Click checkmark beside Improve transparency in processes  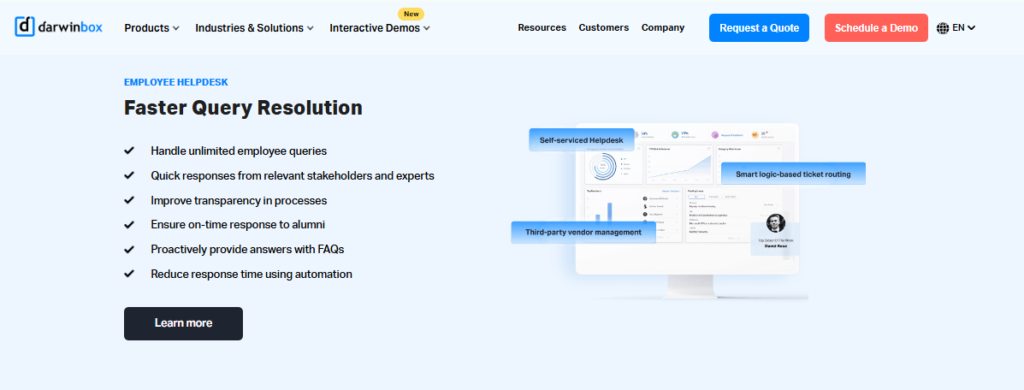click(129, 200)
